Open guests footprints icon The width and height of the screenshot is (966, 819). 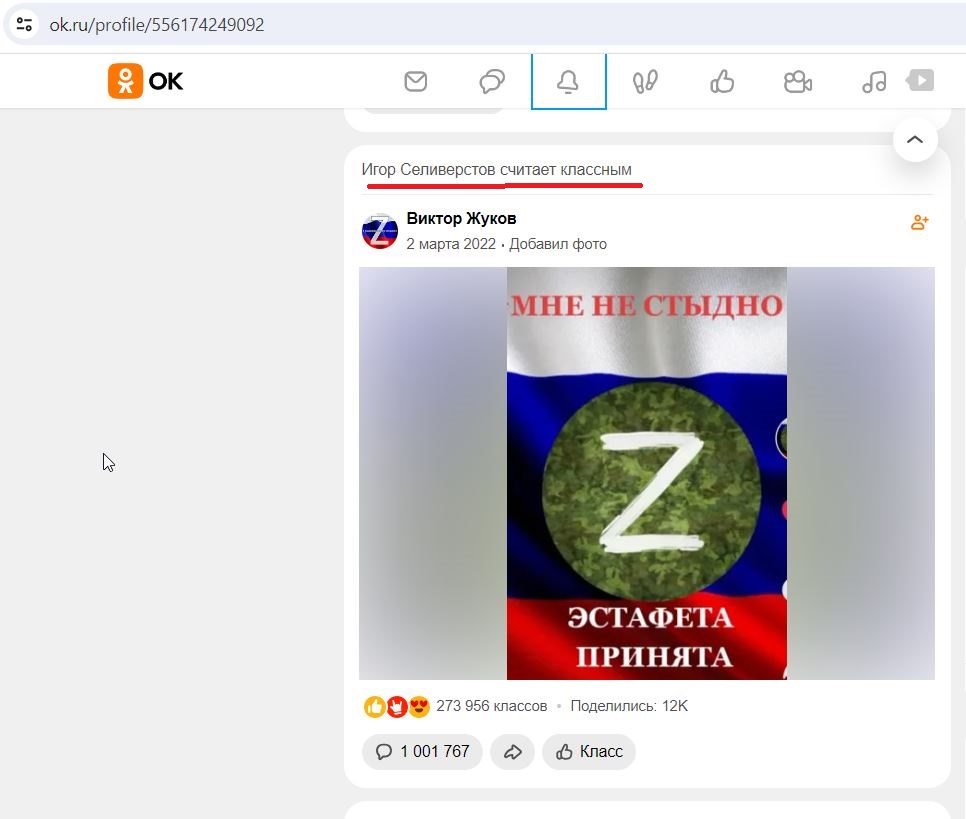(x=645, y=81)
